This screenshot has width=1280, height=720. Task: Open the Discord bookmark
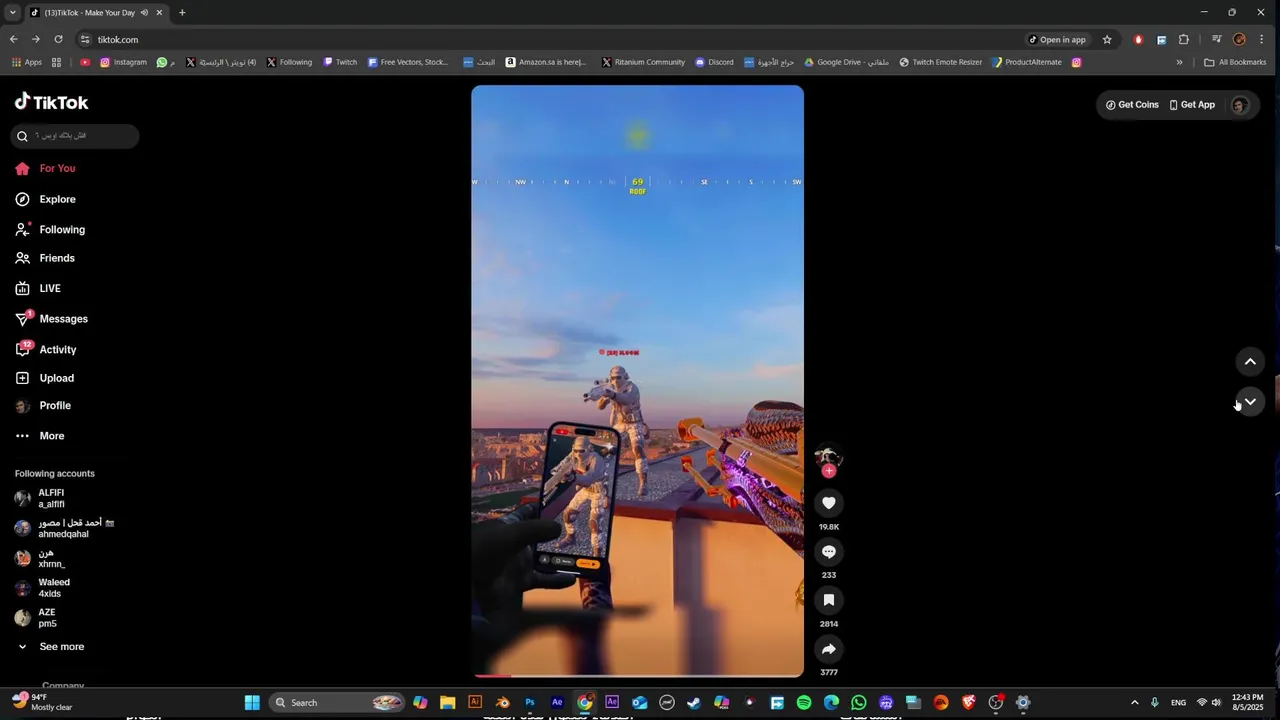point(714,62)
